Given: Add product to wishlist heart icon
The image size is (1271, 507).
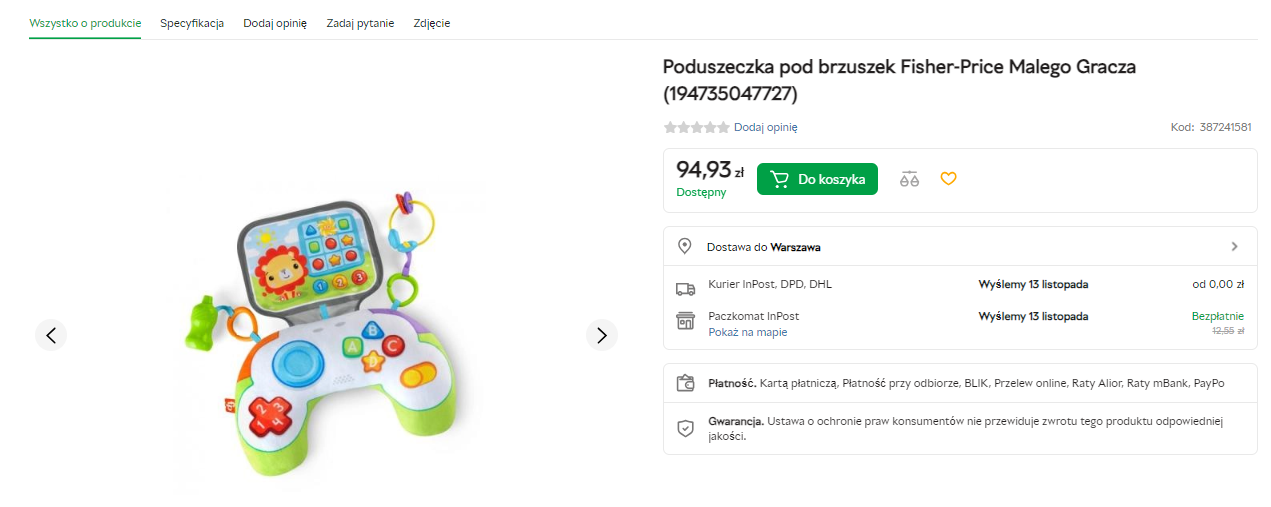Looking at the screenshot, I should (x=949, y=179).
